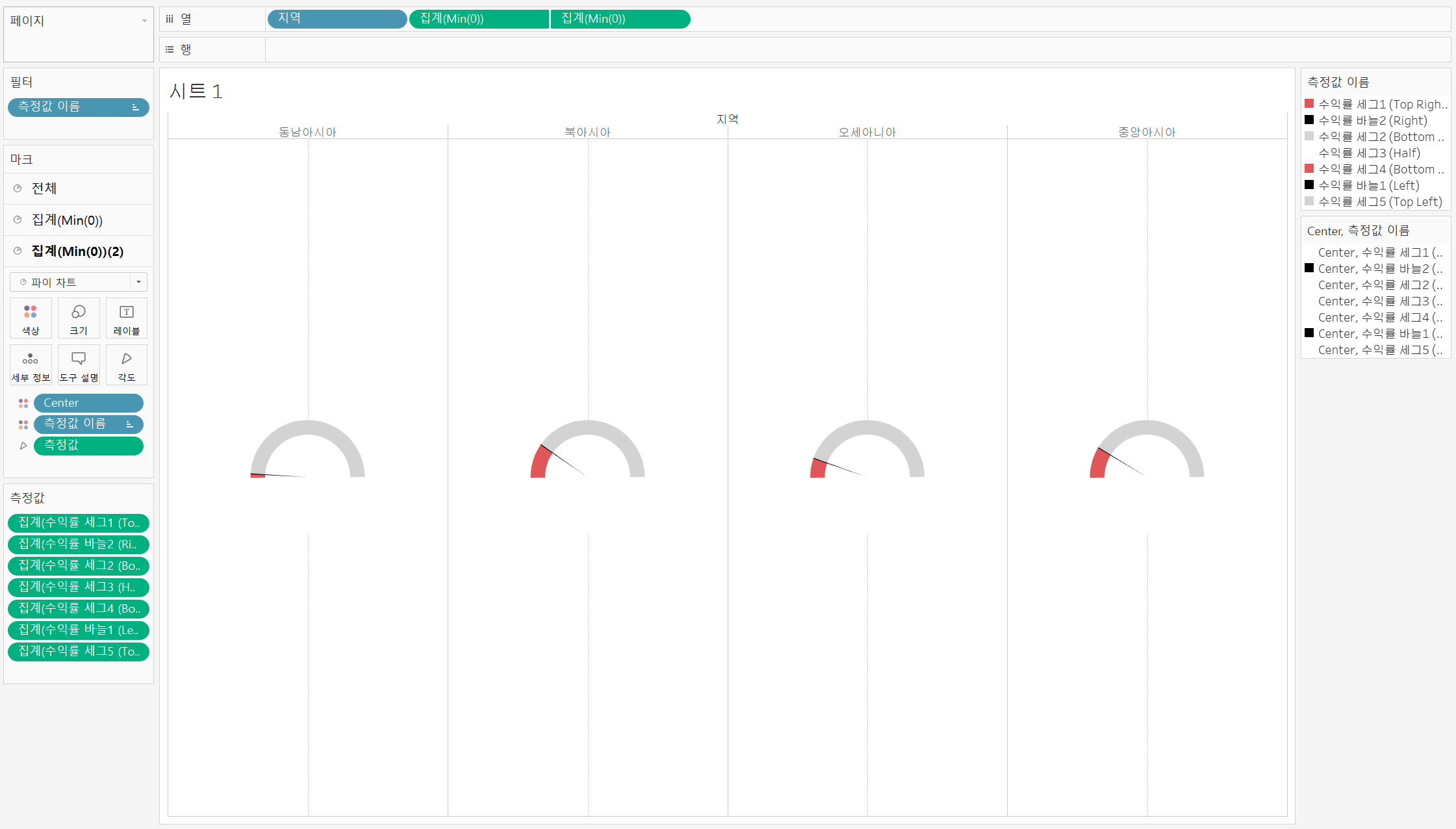1456x829 pixels.
Task: Open the 페이지 shelf dropdown arrow
Action: pos(144,21)
